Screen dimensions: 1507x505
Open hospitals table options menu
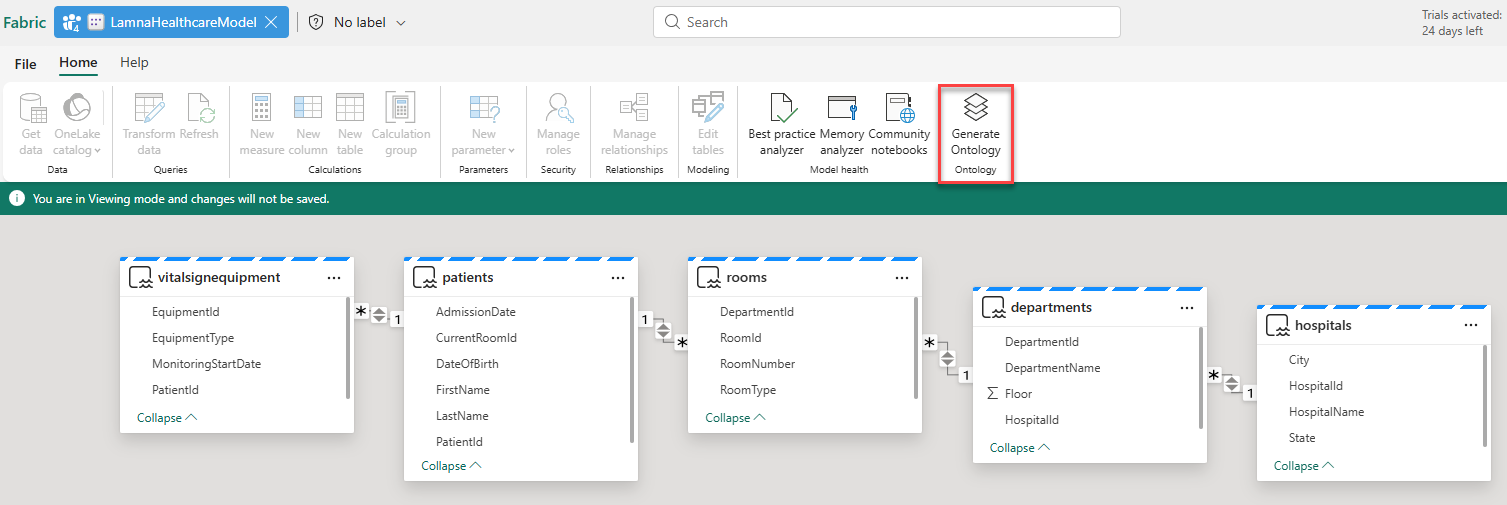pos(1471,326)
